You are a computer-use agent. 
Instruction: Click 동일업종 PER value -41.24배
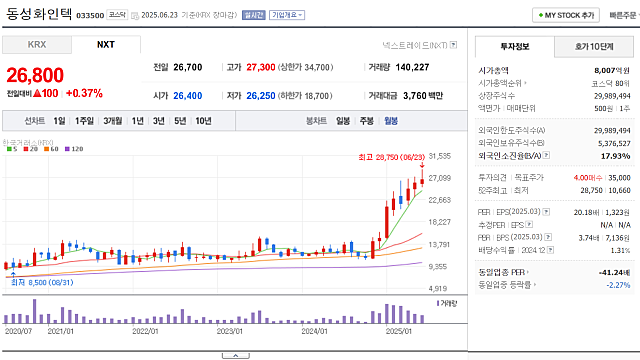614,273
